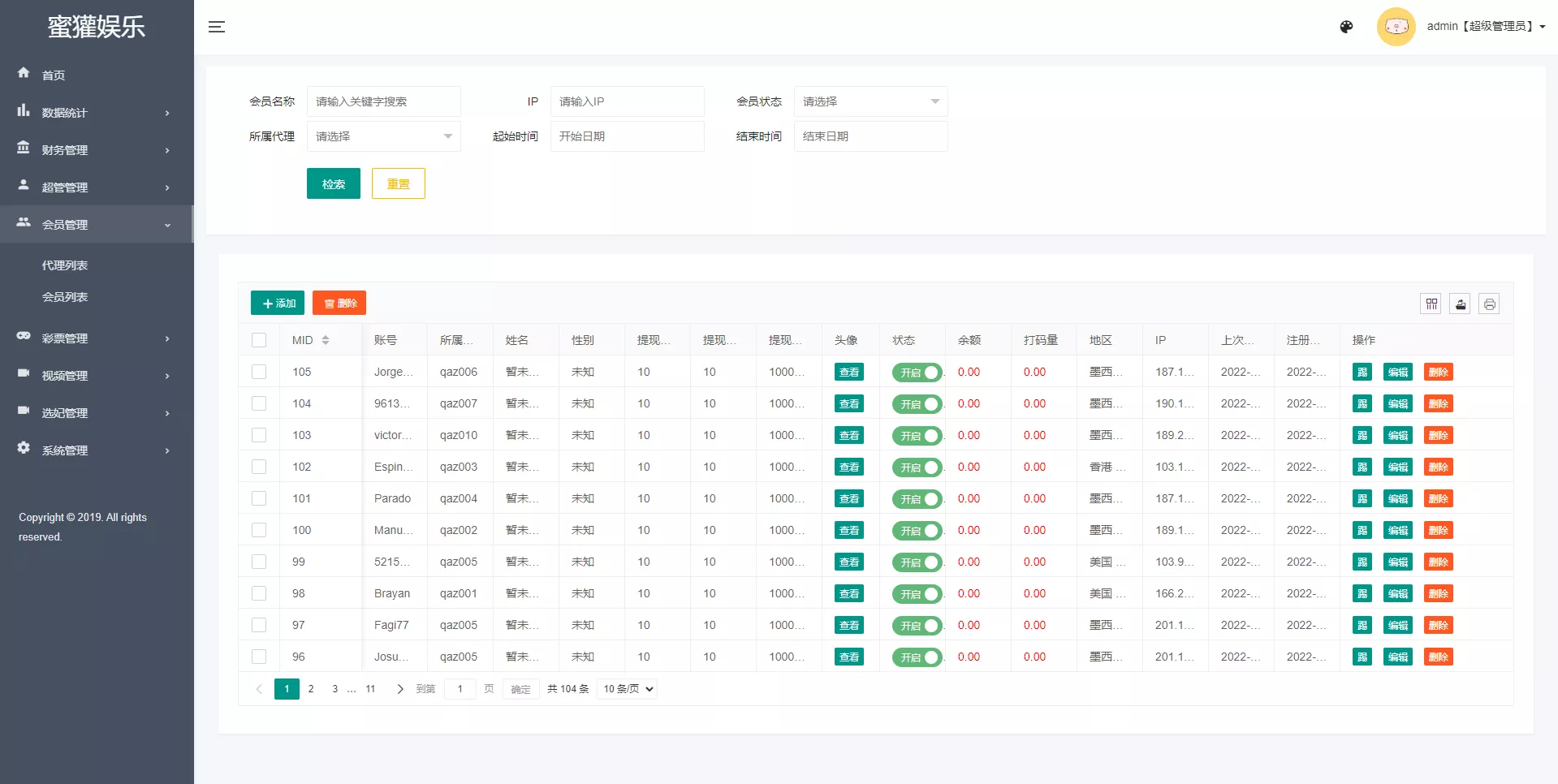The image size is (1558, 784).
Task: Click the sidebar collapse hamburger icon
Action: [217, 26]
